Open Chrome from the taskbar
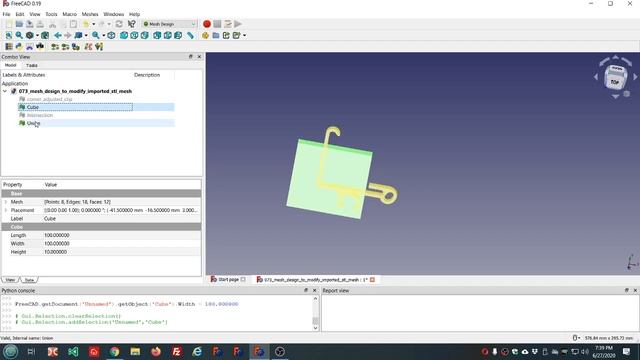The image size is (640, 360). [x=114, y=351]
